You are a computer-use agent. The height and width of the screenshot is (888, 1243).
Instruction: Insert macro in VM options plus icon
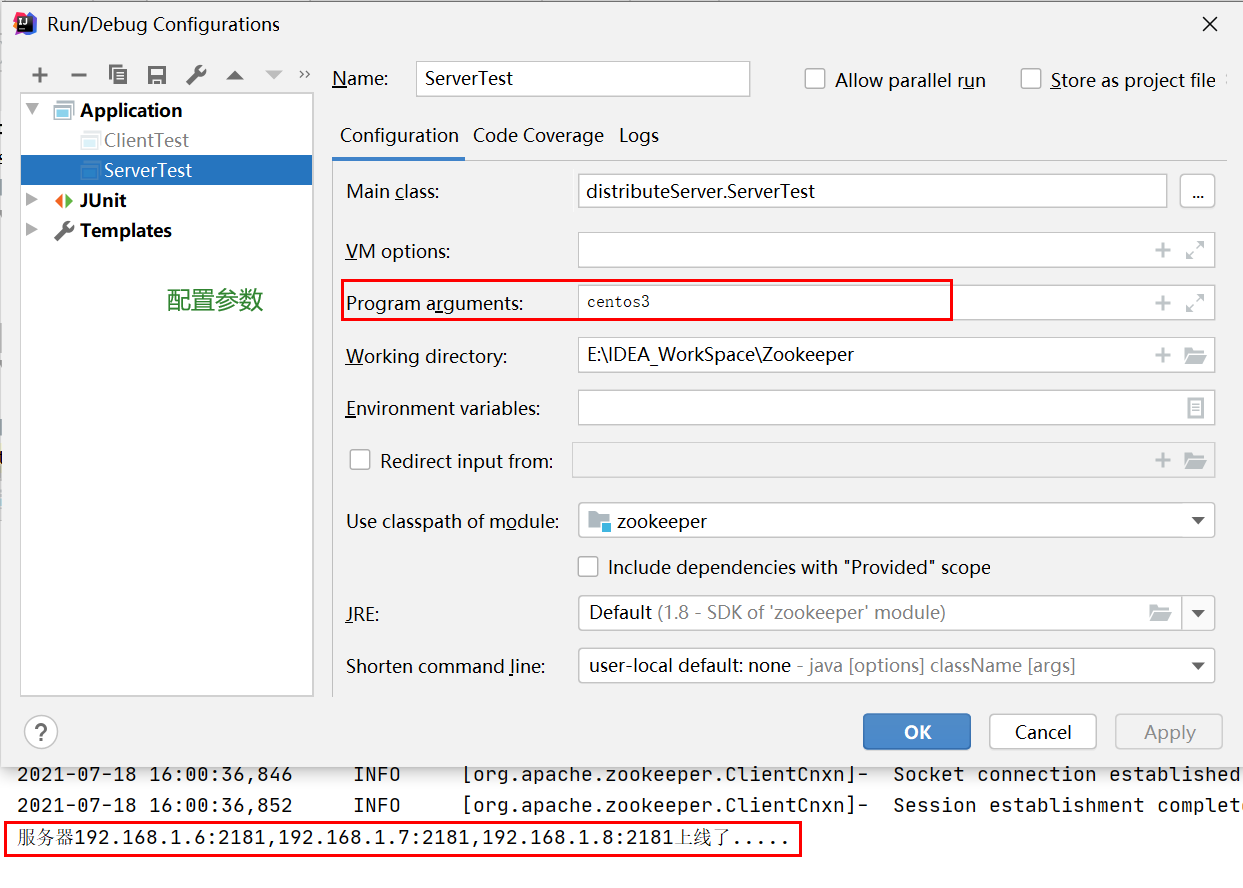pos(1163,250)
